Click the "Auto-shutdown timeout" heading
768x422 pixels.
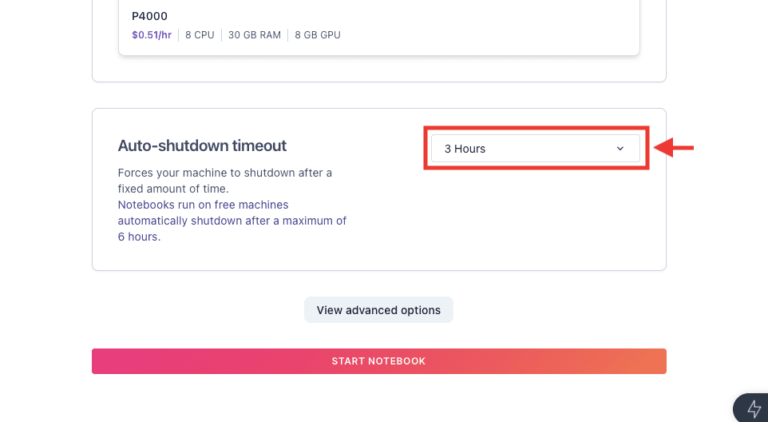[202, 146]
